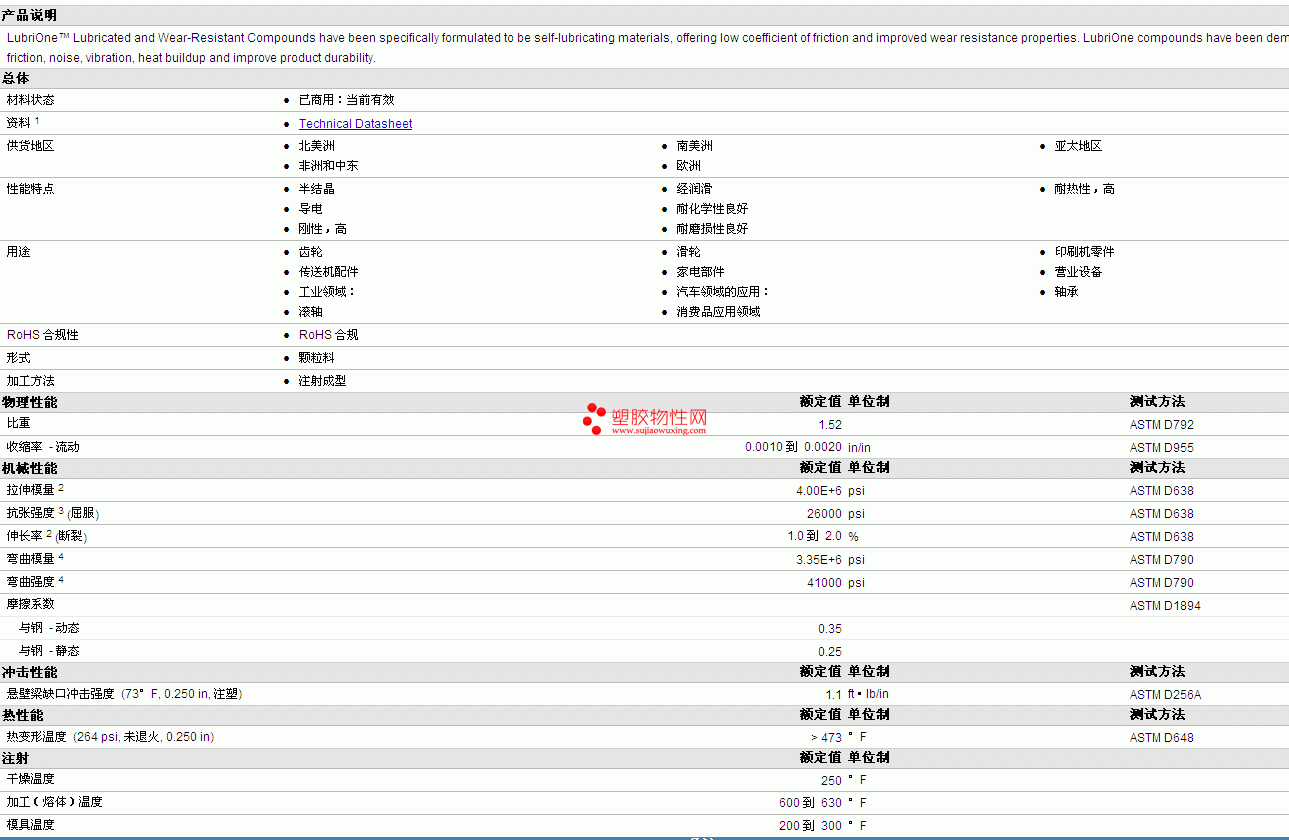Click the specific gravity value "1.52"
The height and width of the screenshot is (840, 1289).
pyautogui.click(x=830, y=425)
